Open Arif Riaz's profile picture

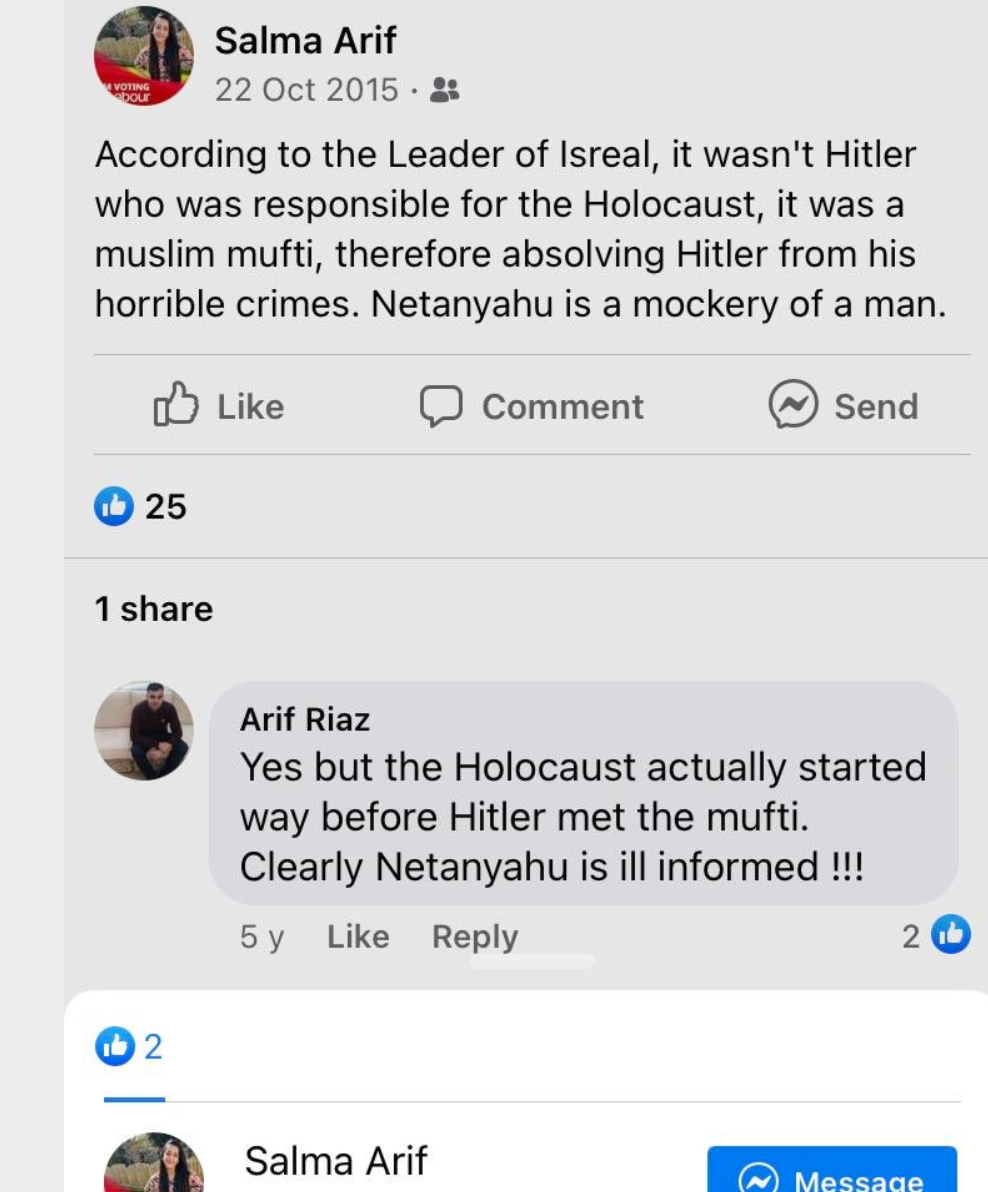point(144,731)
